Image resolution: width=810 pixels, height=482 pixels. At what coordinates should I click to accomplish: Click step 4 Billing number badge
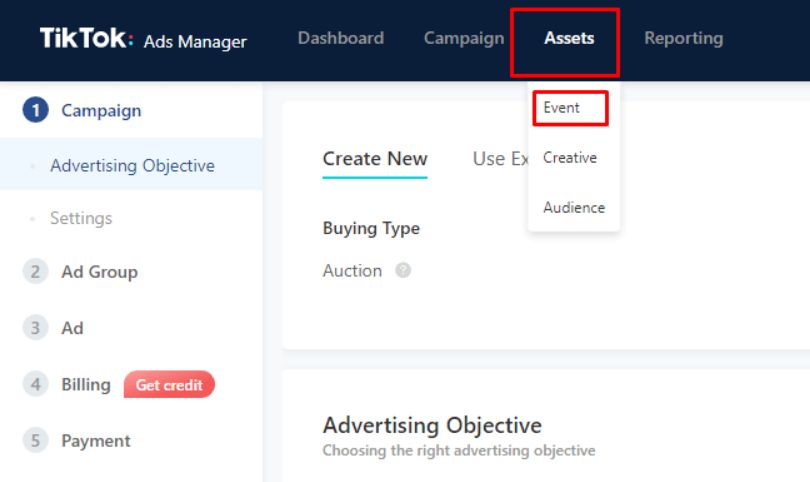pos(35,385)
